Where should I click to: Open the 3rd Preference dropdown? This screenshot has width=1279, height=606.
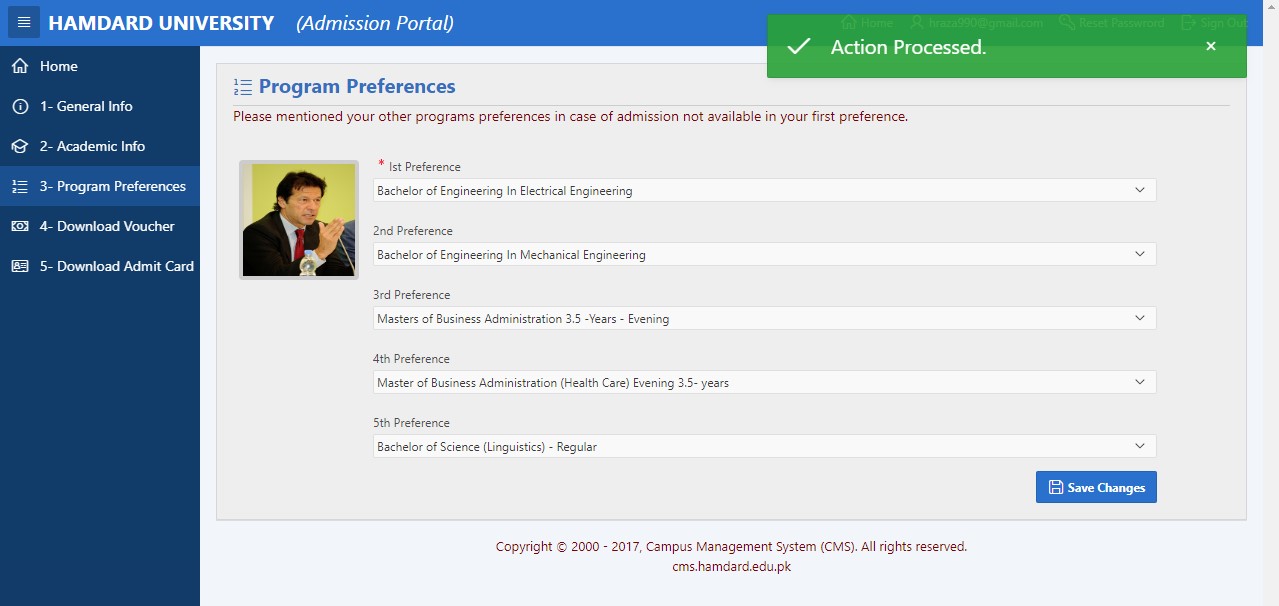[x=764, y=318]
